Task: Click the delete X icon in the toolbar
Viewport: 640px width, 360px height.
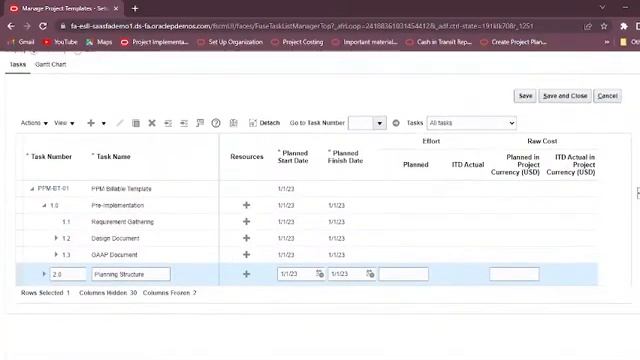Action: 152,123
